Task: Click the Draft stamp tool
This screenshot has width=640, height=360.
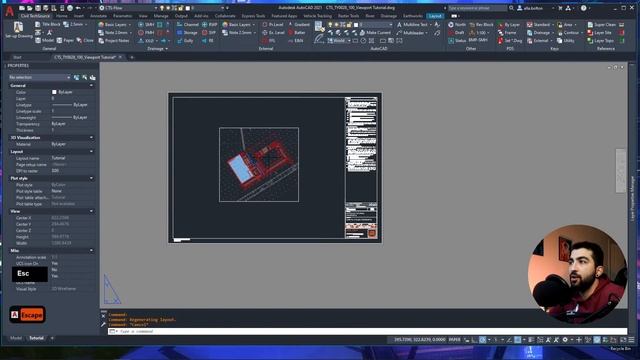Action: pos(456,32)
